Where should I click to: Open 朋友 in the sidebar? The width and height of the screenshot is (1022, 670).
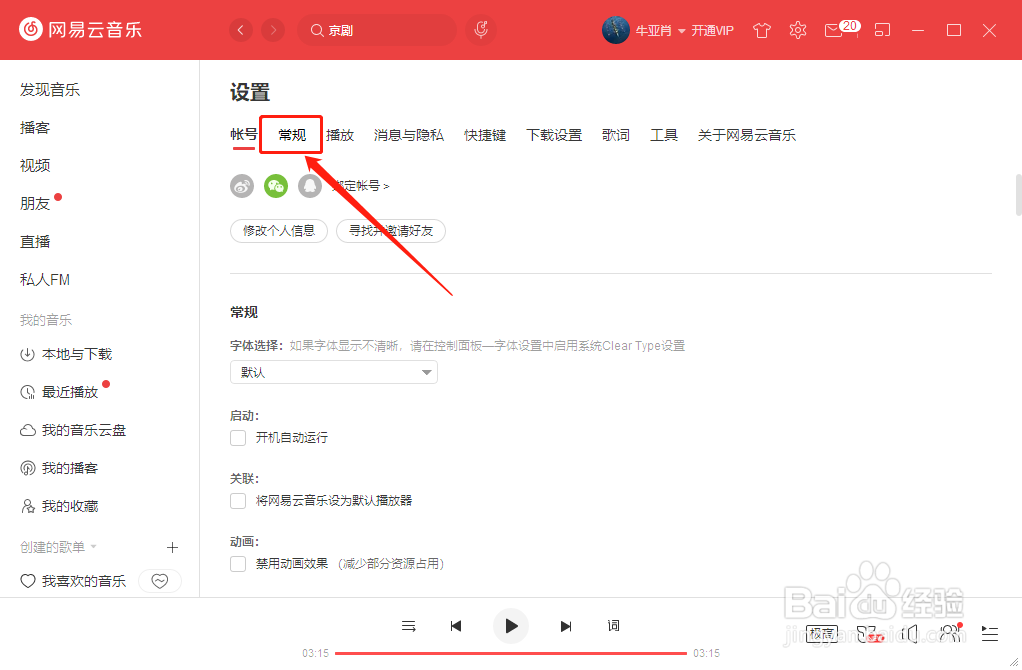tap(35, 203)
